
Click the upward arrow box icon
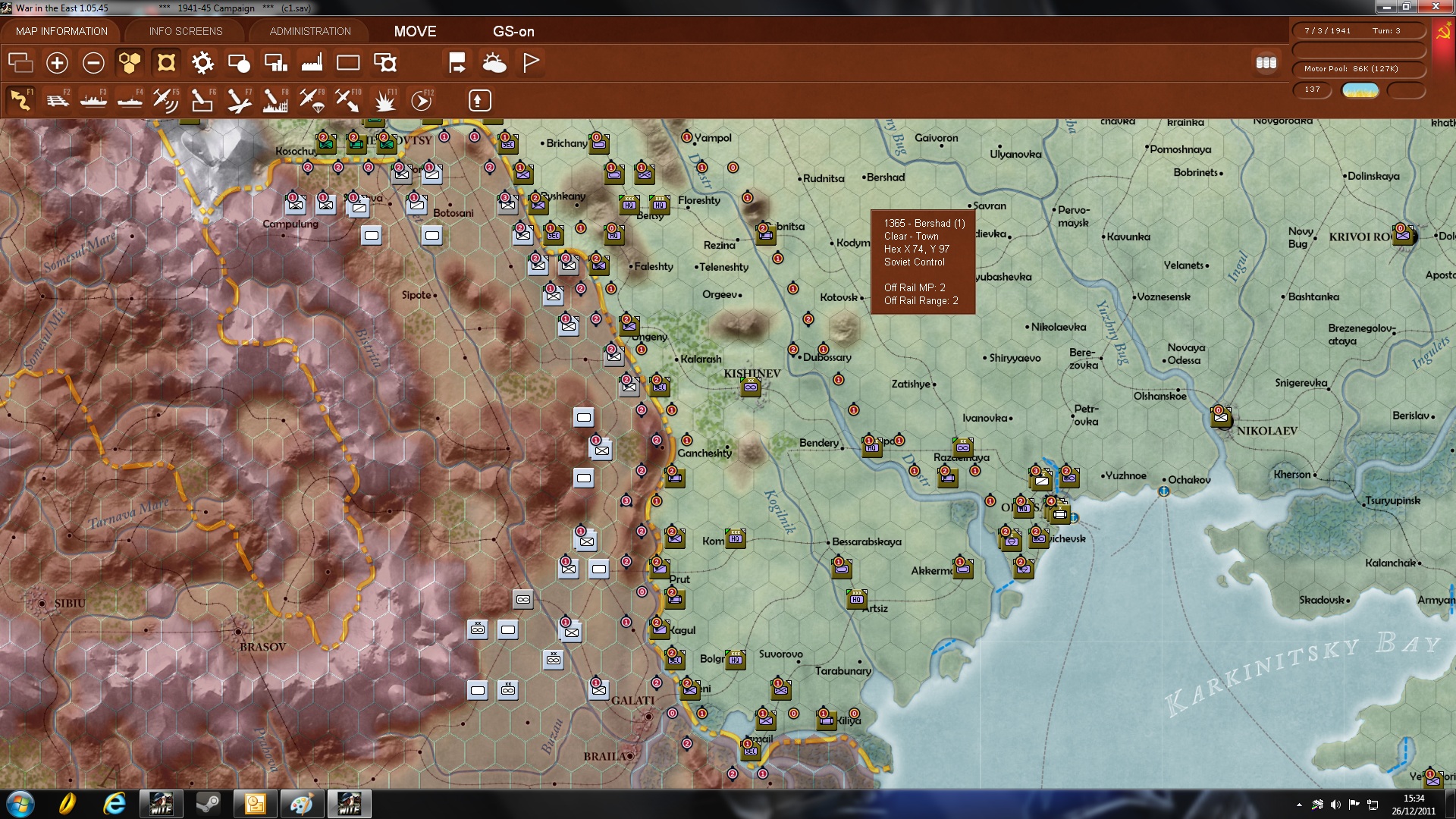pos(479,100)
